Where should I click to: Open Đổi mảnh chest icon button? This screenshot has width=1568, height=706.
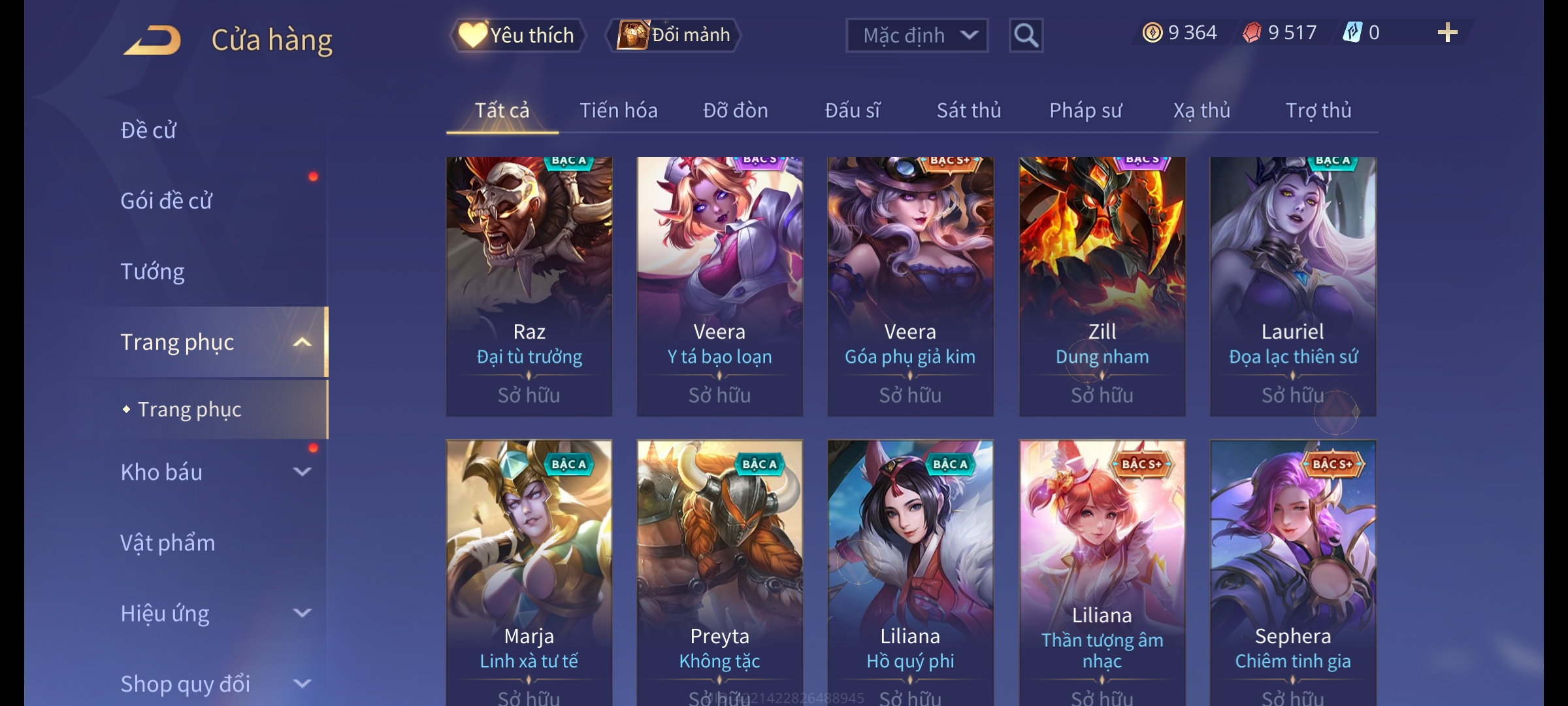(632, 35)
